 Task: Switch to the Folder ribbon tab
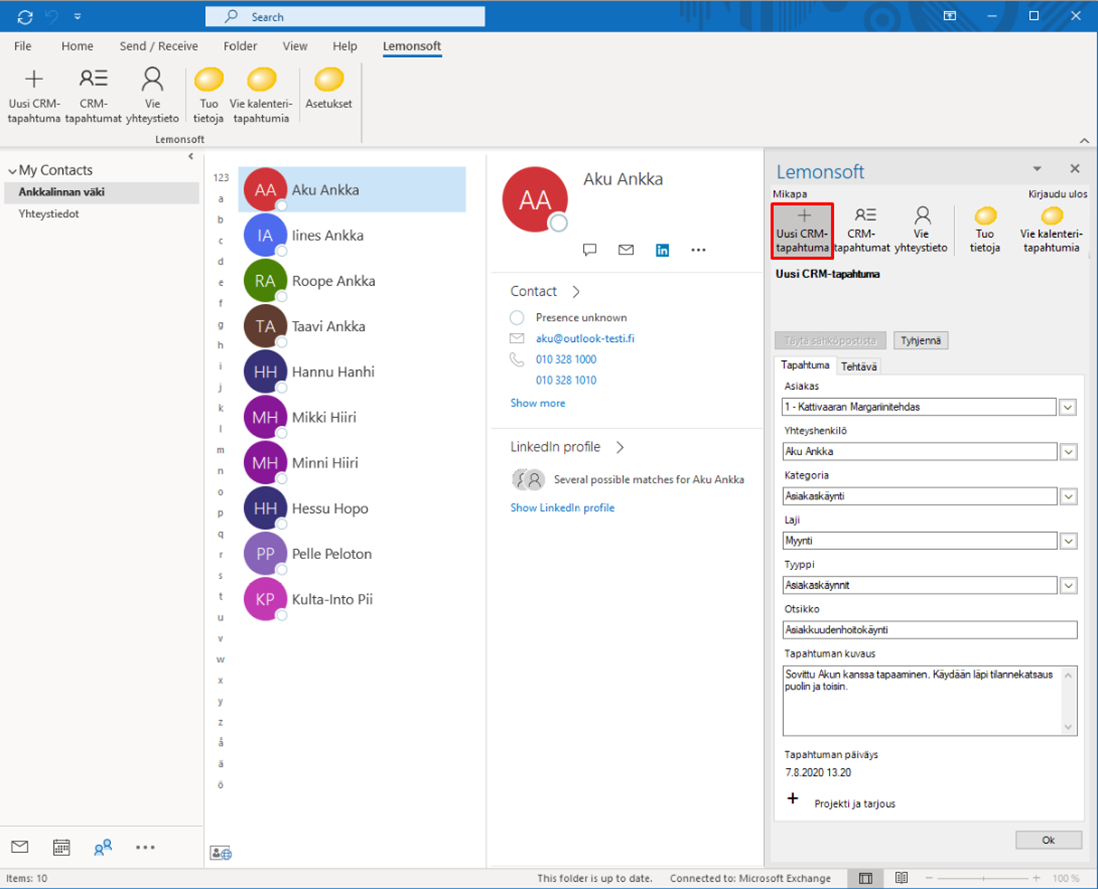coord(240,46)
